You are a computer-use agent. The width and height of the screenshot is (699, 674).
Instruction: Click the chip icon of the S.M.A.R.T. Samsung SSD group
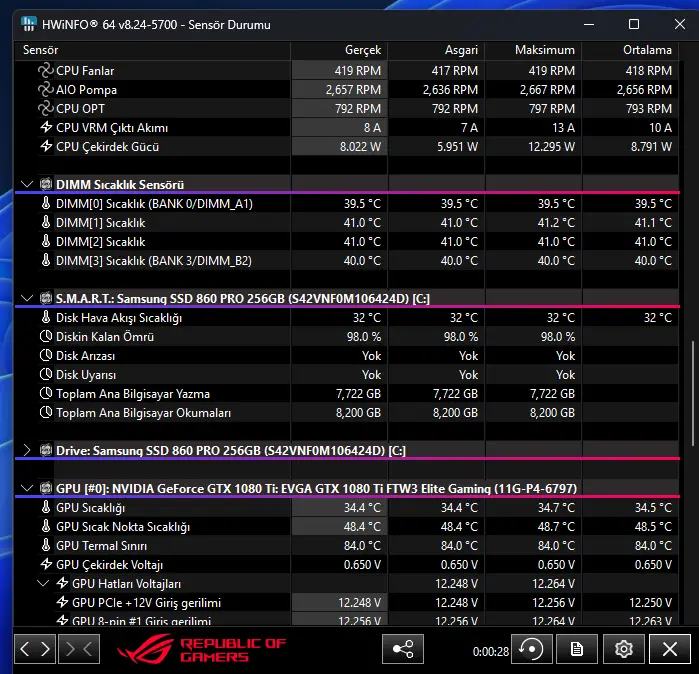(x=46, y=298)
